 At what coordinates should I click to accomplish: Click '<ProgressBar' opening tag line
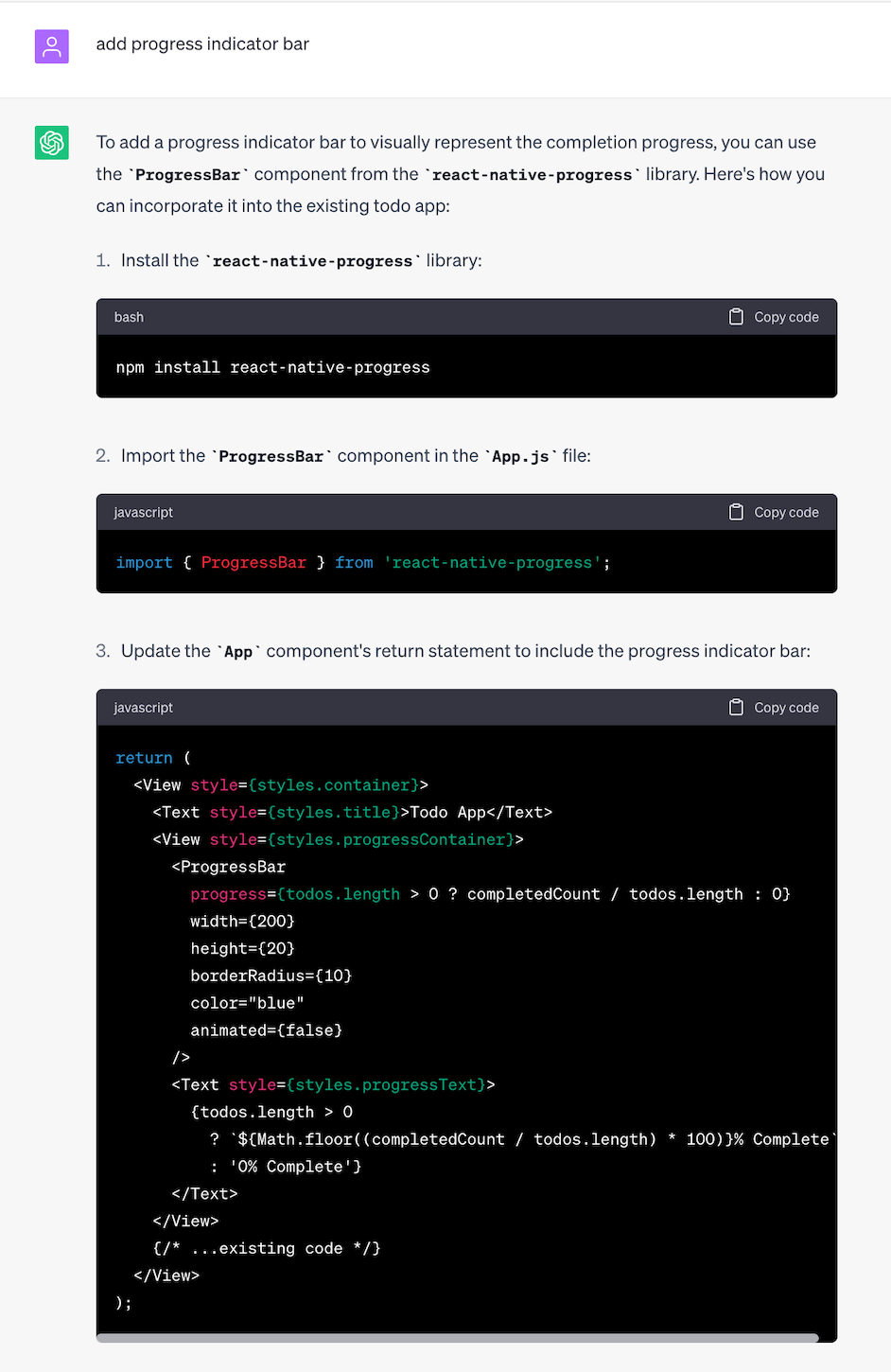pyautogui.click(x=228, y=867)
